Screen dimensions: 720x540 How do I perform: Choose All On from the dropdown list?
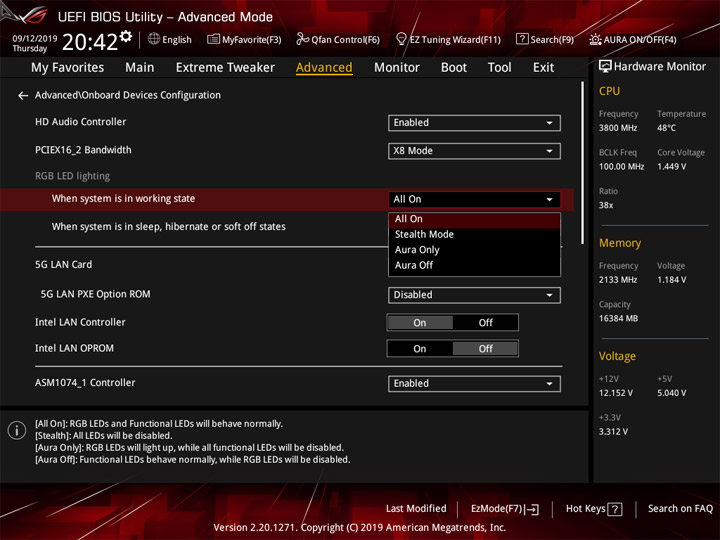474,219
